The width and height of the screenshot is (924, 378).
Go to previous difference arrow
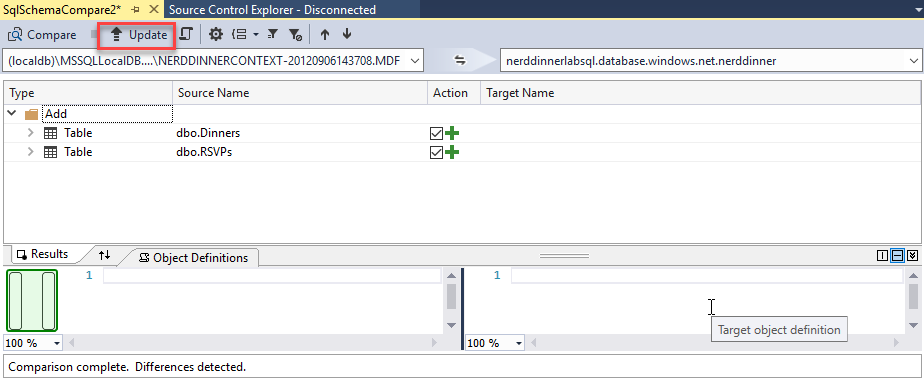[x=325, y=35]
